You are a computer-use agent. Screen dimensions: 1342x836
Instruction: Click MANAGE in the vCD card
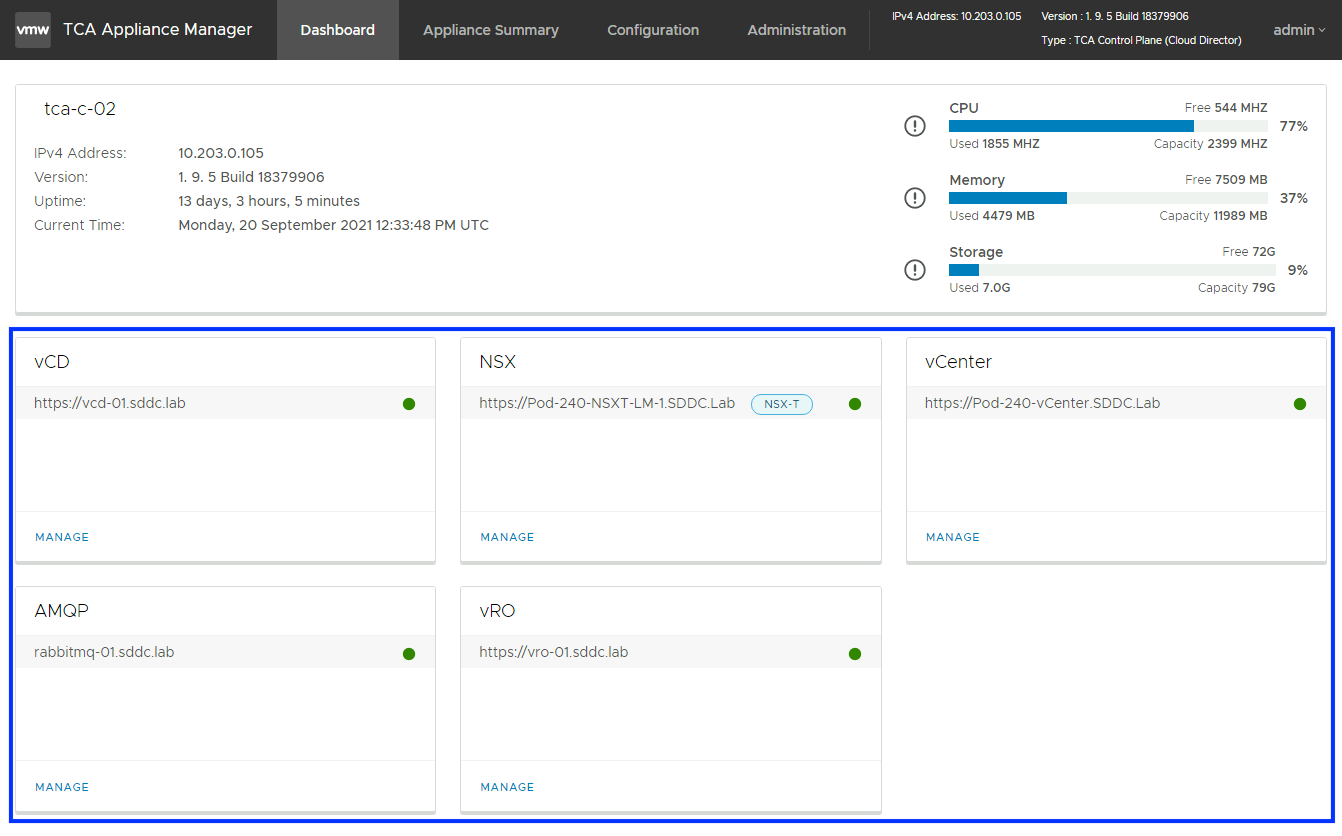coord(62,537)
